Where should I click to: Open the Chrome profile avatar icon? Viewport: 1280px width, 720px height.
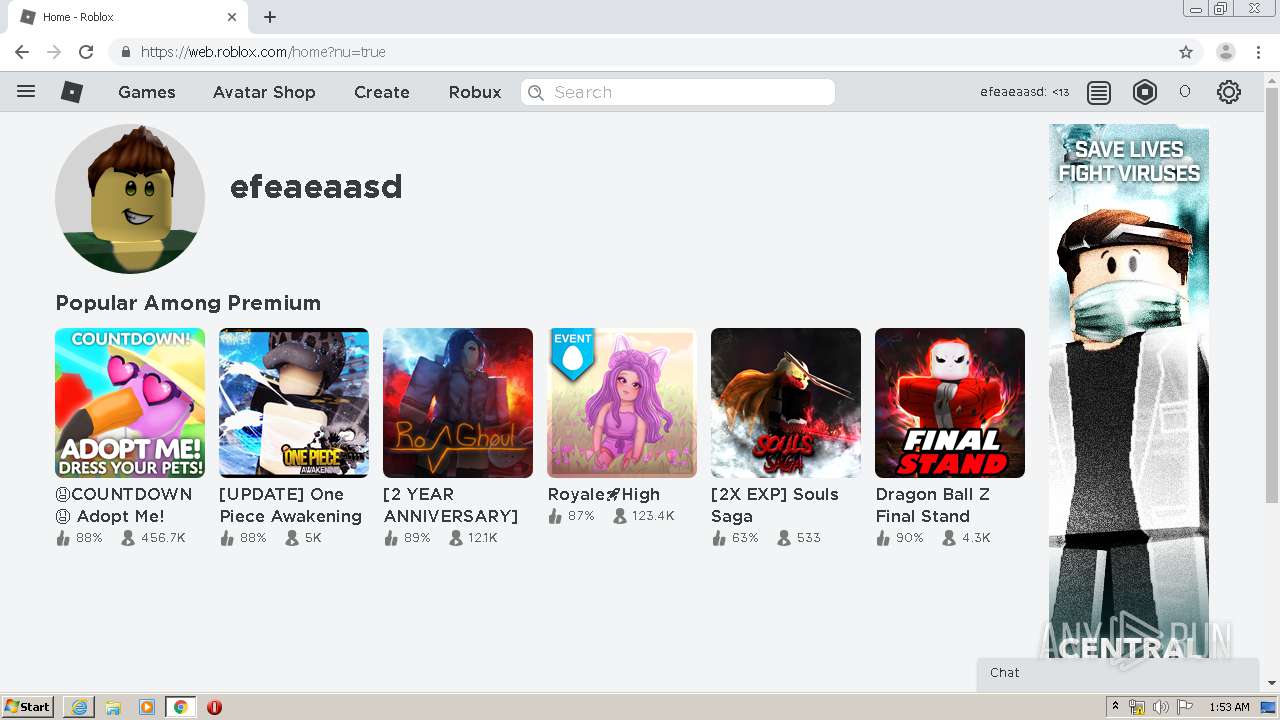coord(1225,52)
